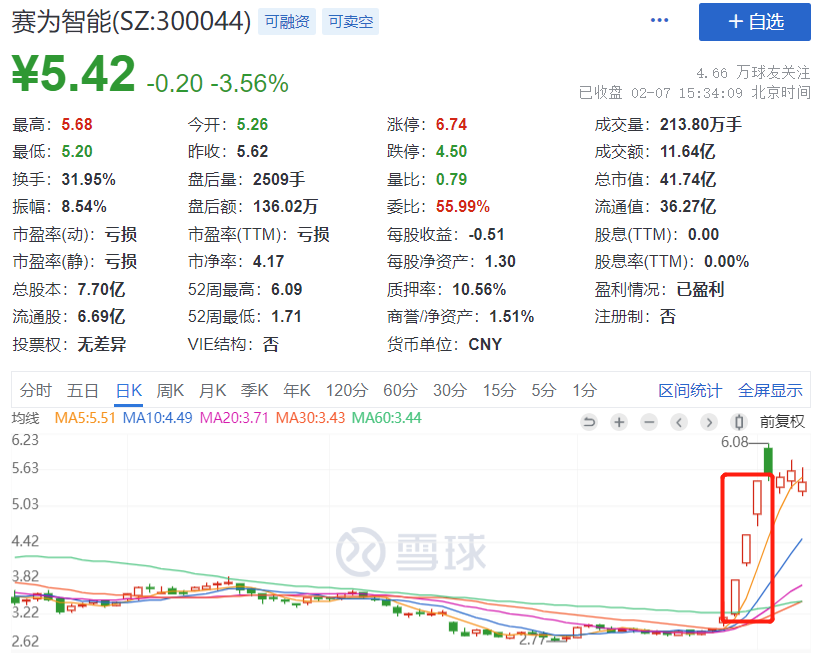Click the 最低 value 5.20

[x=77, y=152]
